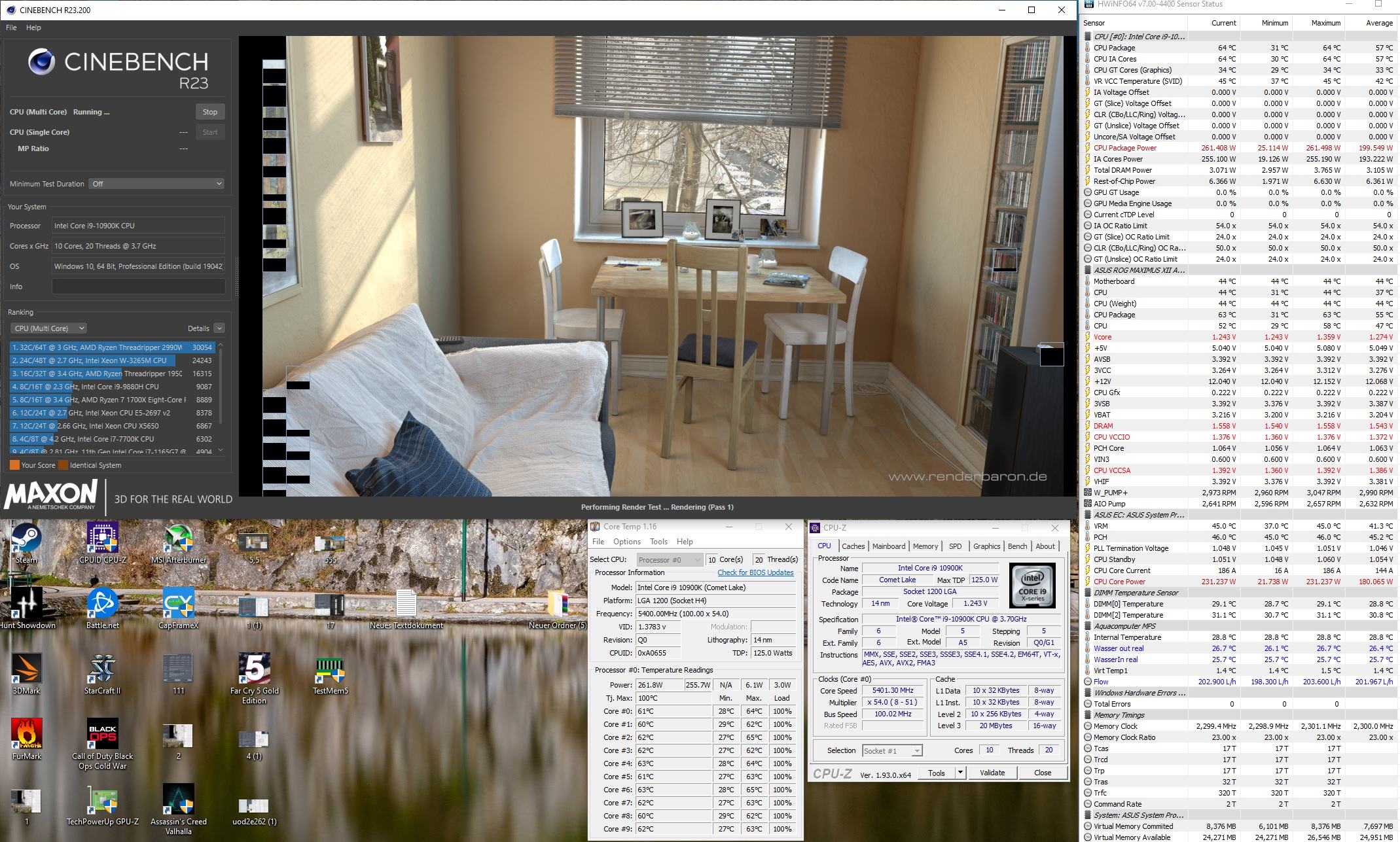Viewport: 1400px width, 842px height.
Task: Open the Minimum Test Duration dropdown
Action: 157,184
